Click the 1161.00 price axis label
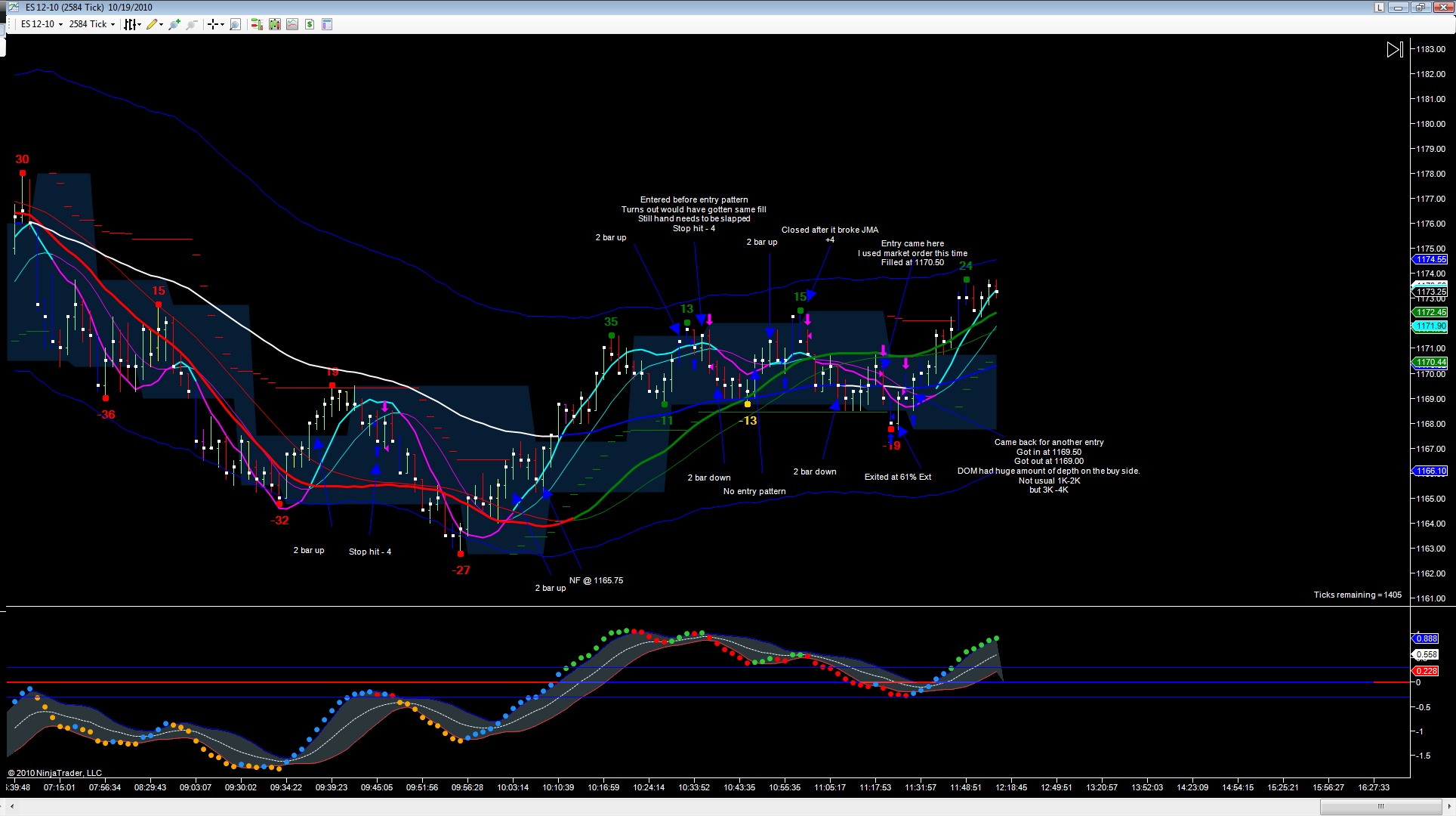The width and height of the screenshot is (1456, 816). tap(1430, 598)
